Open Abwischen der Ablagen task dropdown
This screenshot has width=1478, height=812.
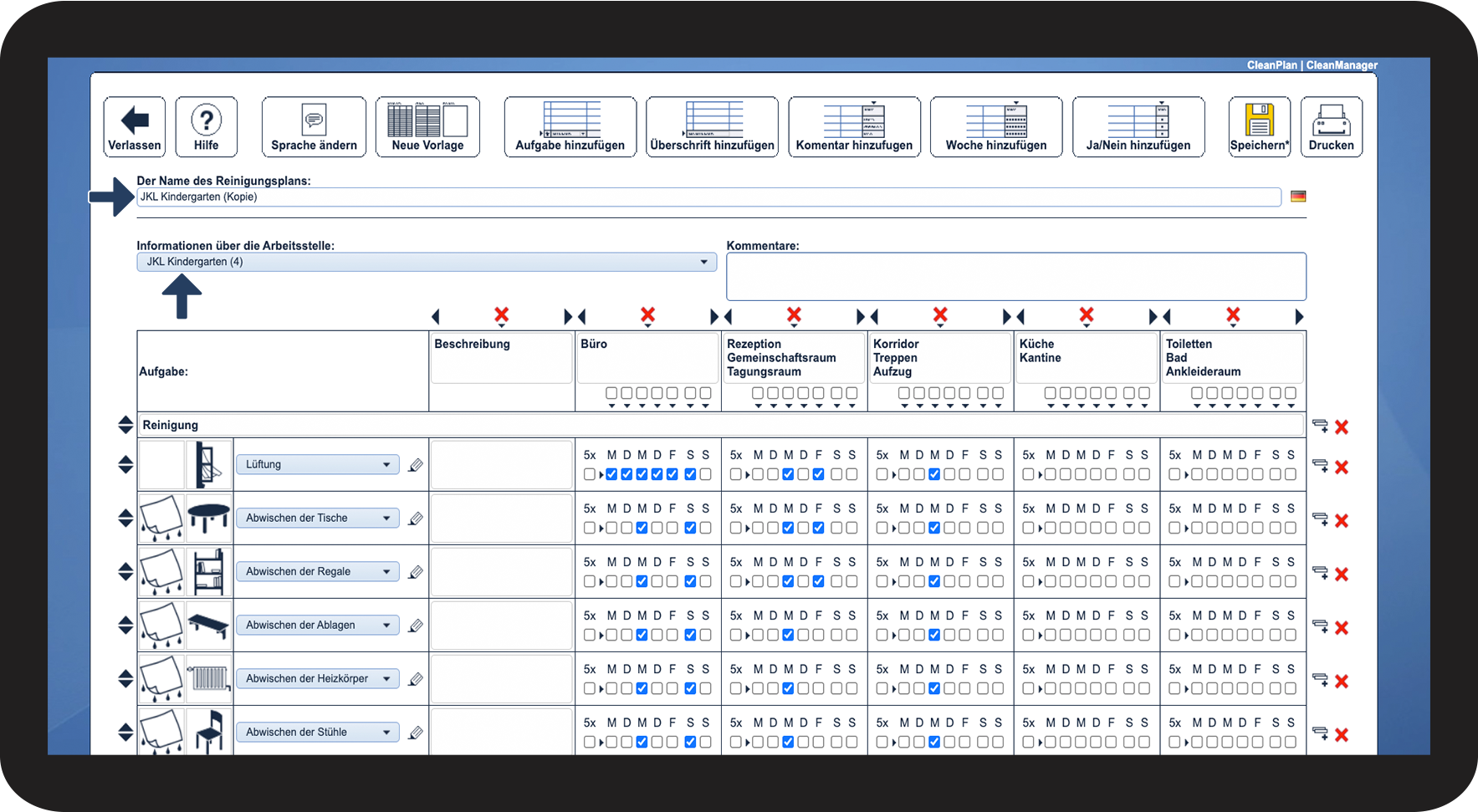[318, 625]
